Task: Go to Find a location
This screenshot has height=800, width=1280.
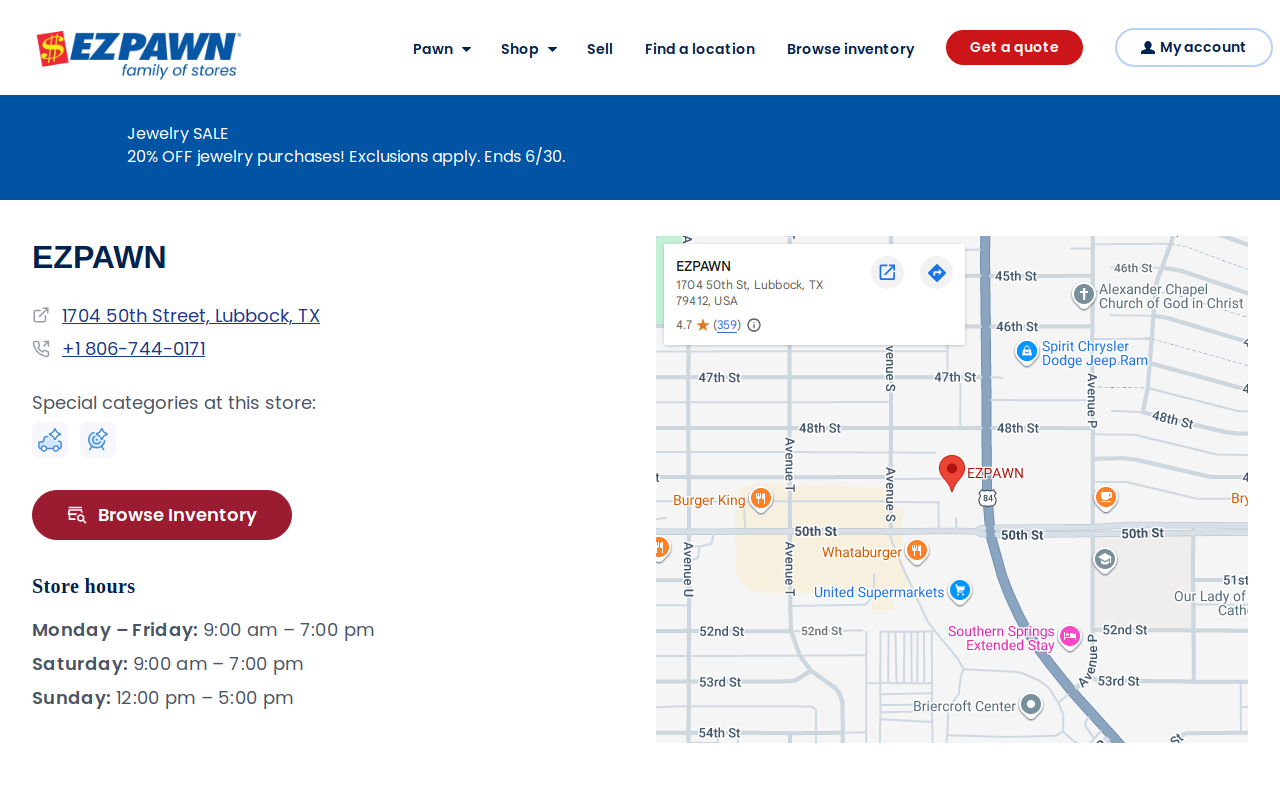Action: pos(700,49)
